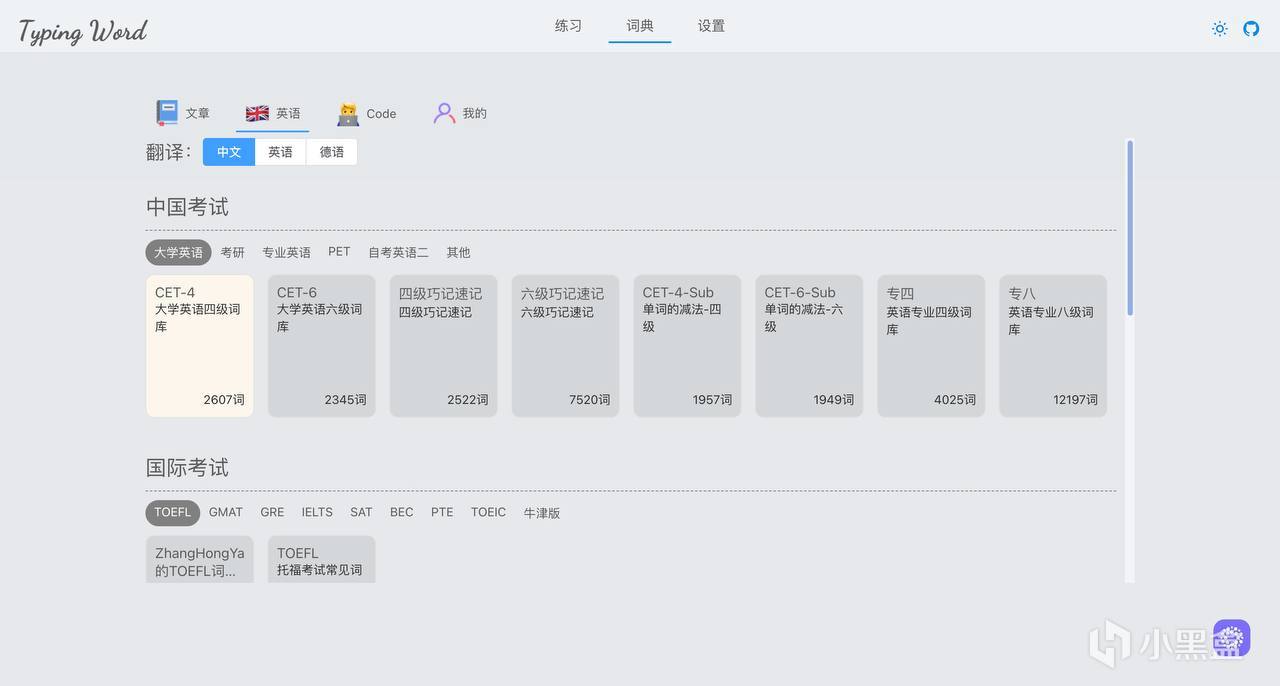Select the PTE filter tag
The width and height of the screenshot is (1280, 686).
(x=442, y=512)
